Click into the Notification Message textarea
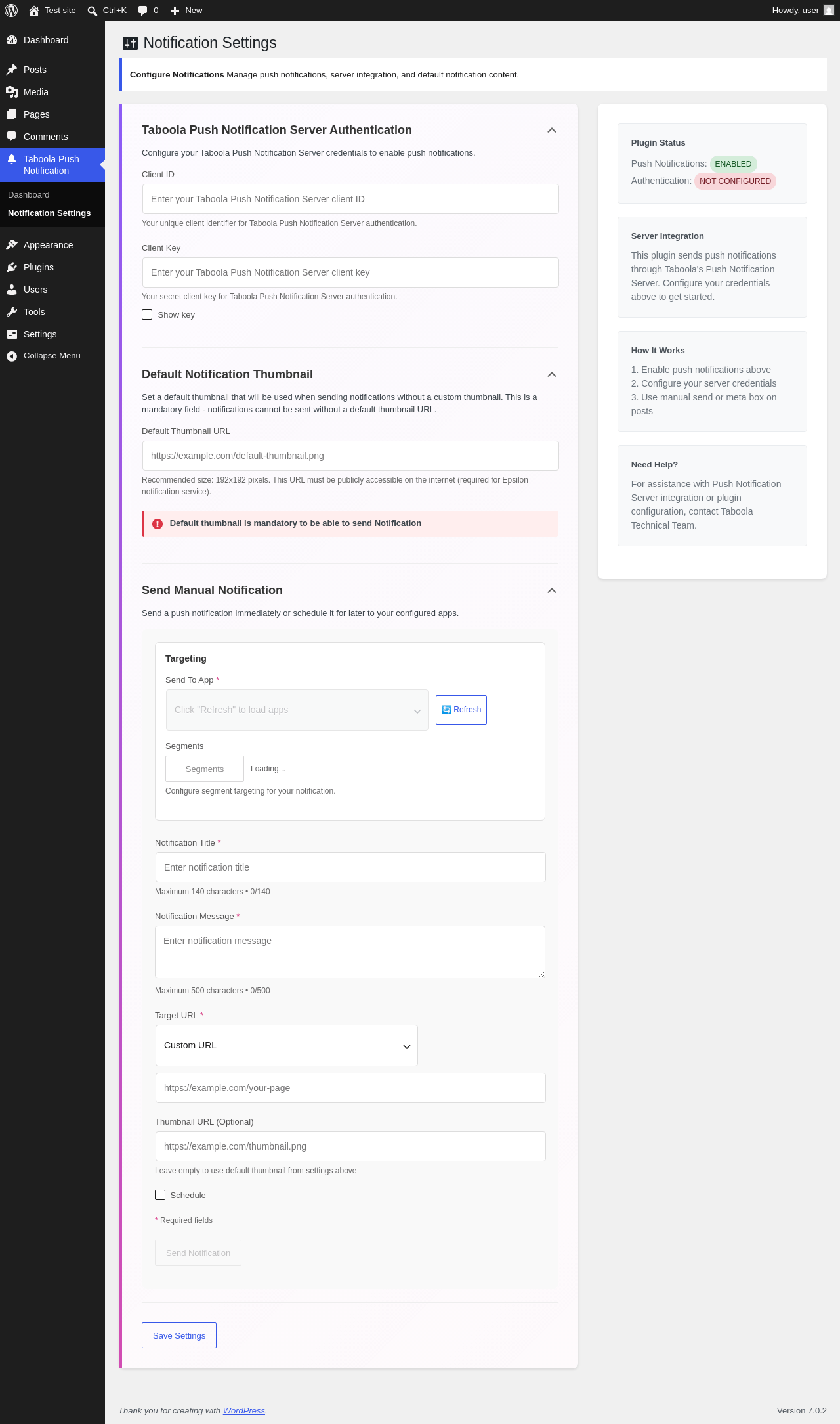840x1424 pixels. click(350, 952)
